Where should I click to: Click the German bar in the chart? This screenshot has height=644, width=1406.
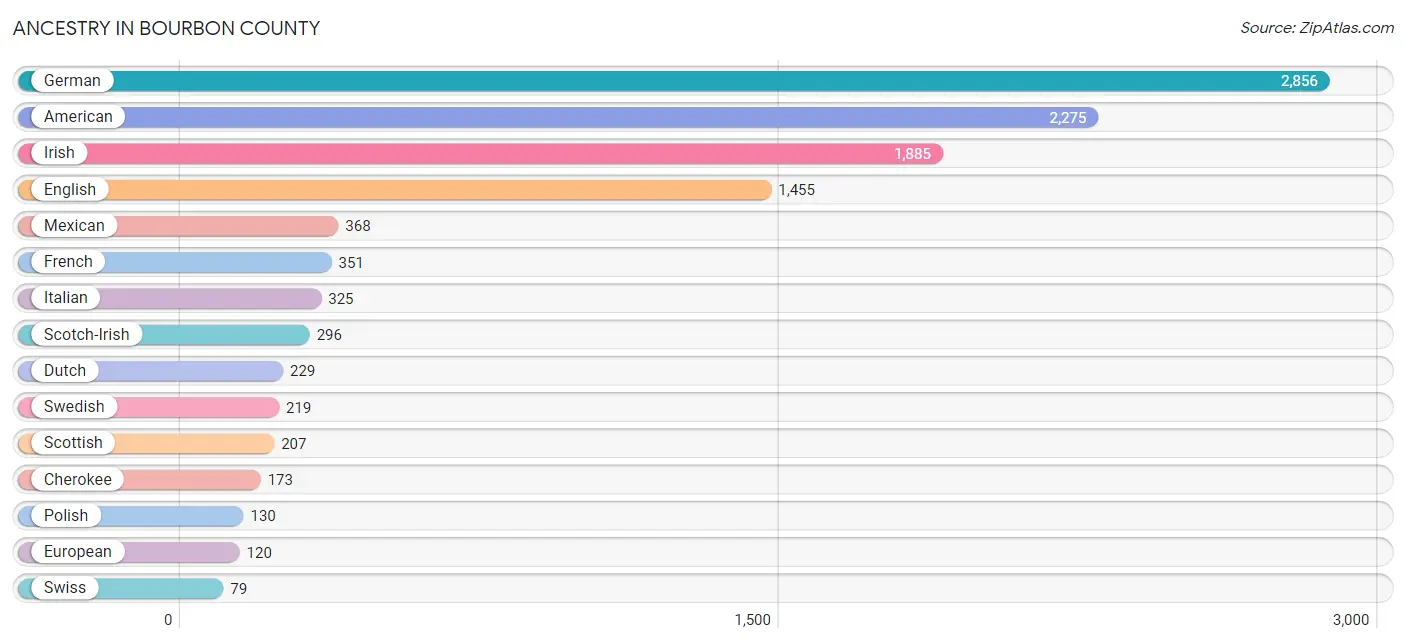click(674, 81)
